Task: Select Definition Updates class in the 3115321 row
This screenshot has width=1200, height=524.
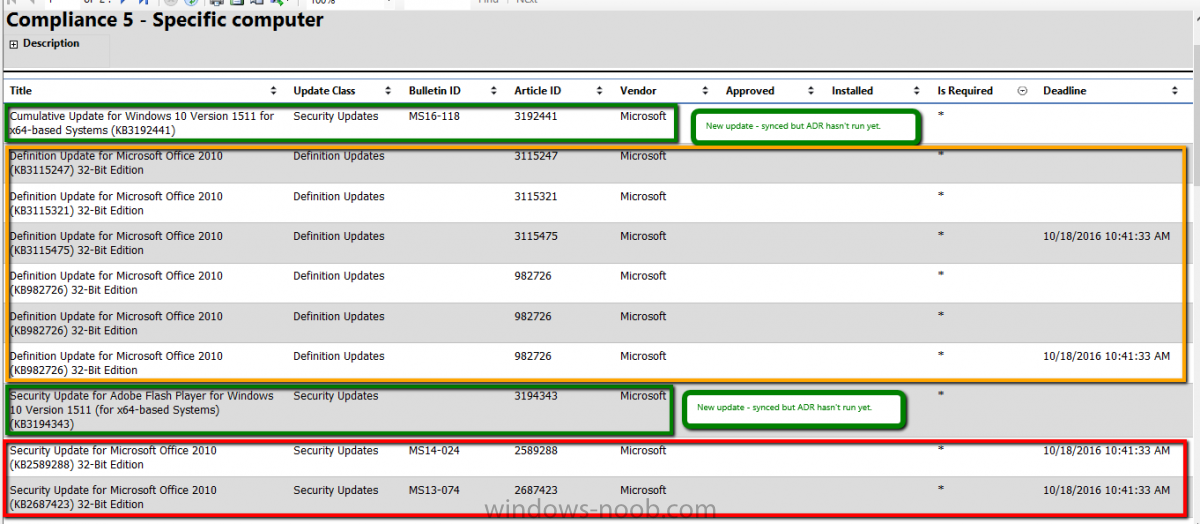Action: click(339, 196)
